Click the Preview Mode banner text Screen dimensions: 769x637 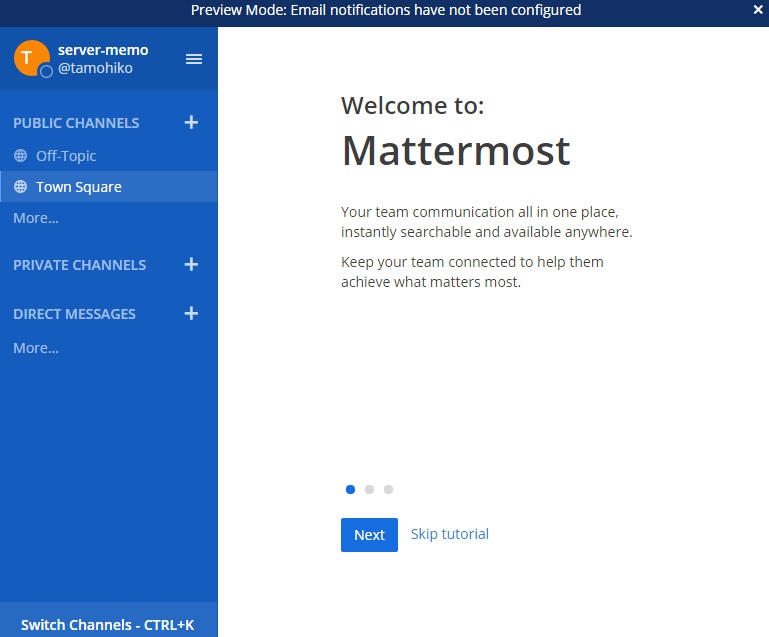coord(386,10)
